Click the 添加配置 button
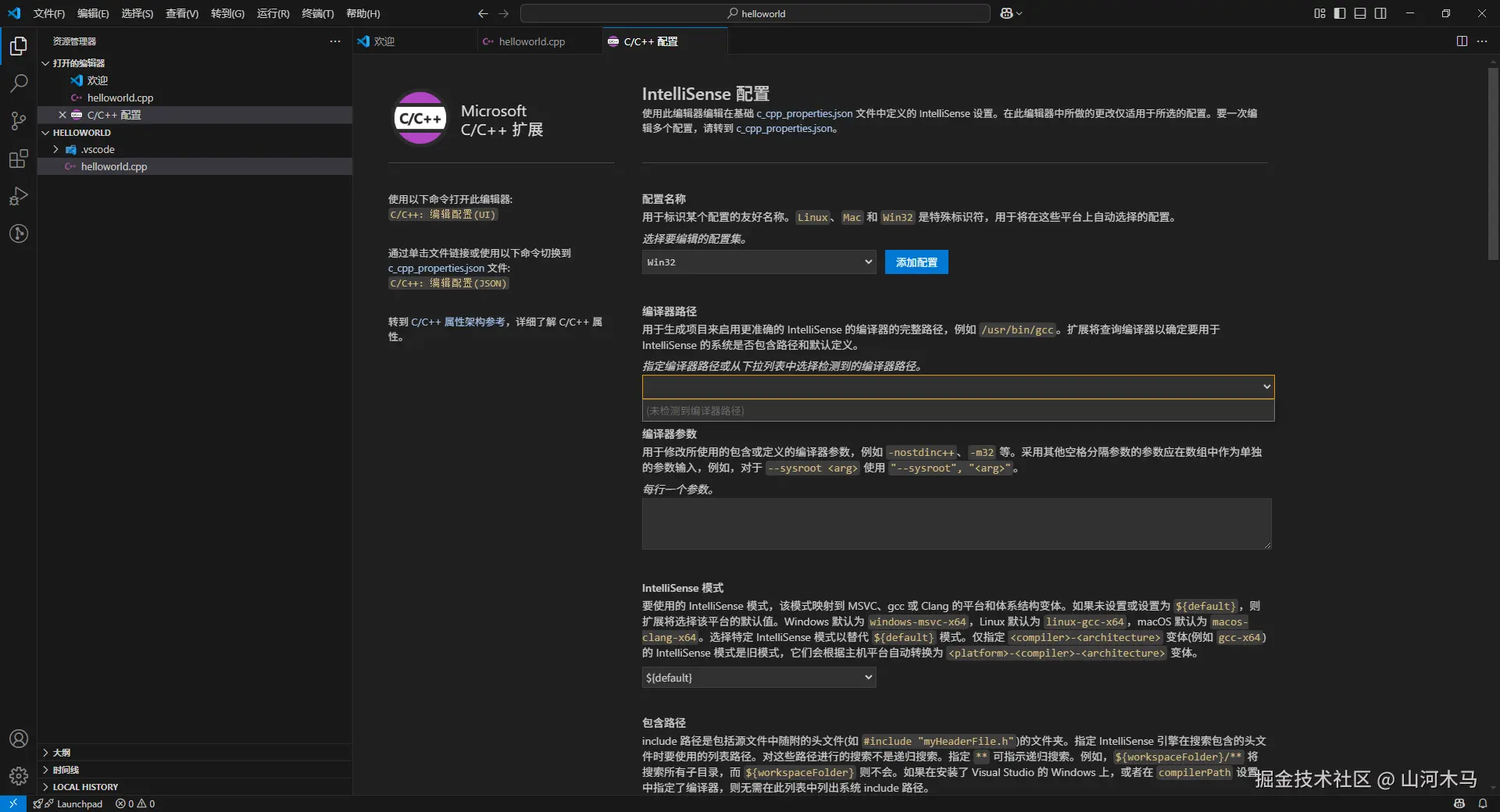 [916, 262]
